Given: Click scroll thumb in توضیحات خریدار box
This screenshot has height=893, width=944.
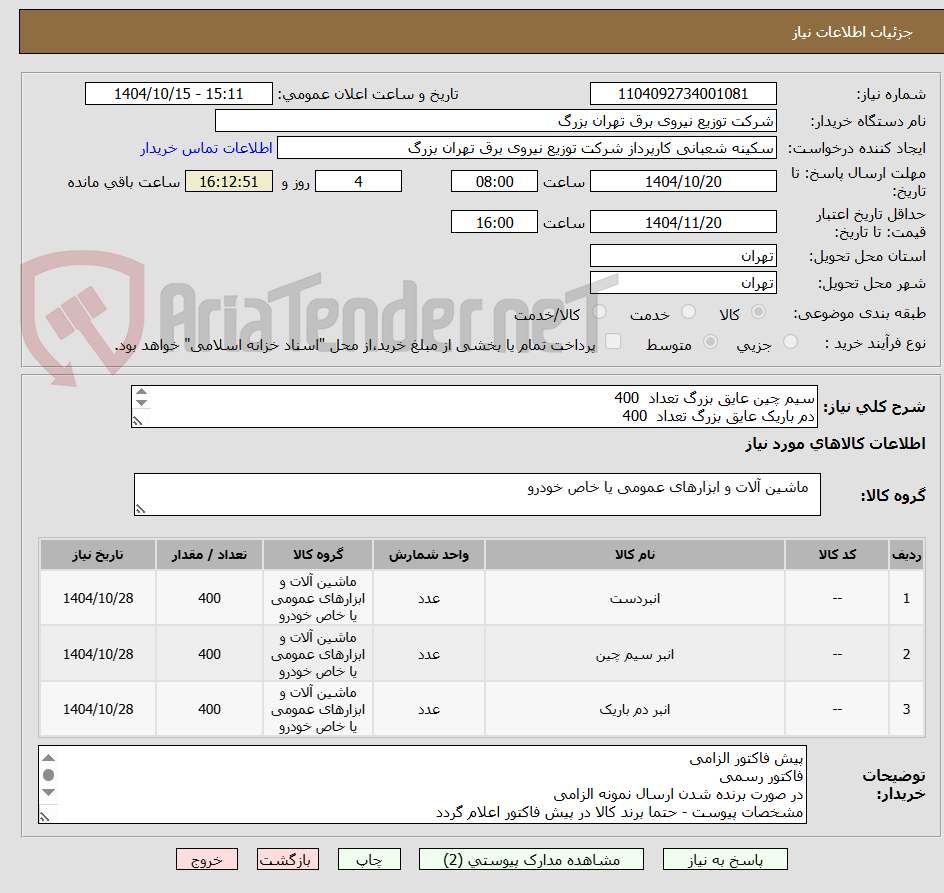Looking at the screenshot, I should click(49, 775).
